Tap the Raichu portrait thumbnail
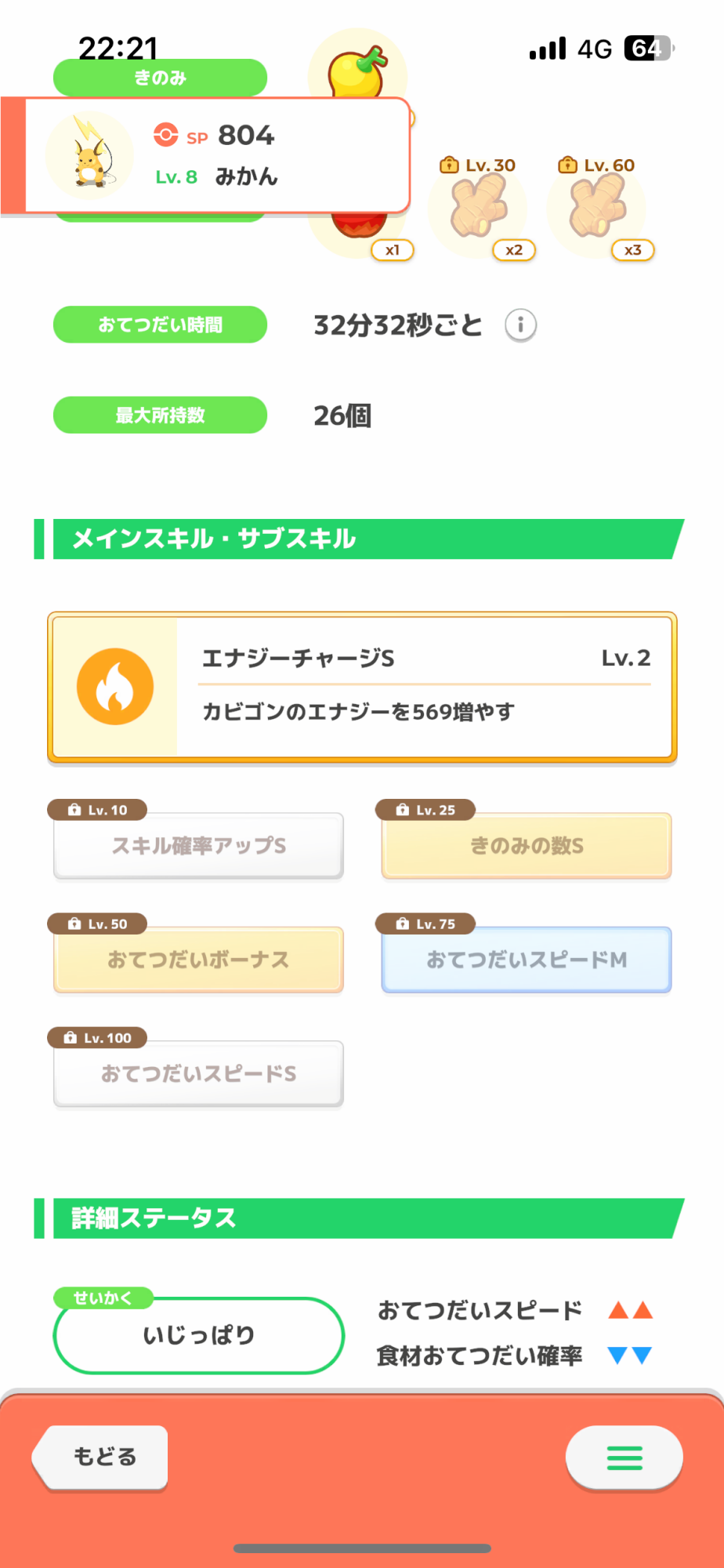 pyautogui.click(x=90, y=156)
